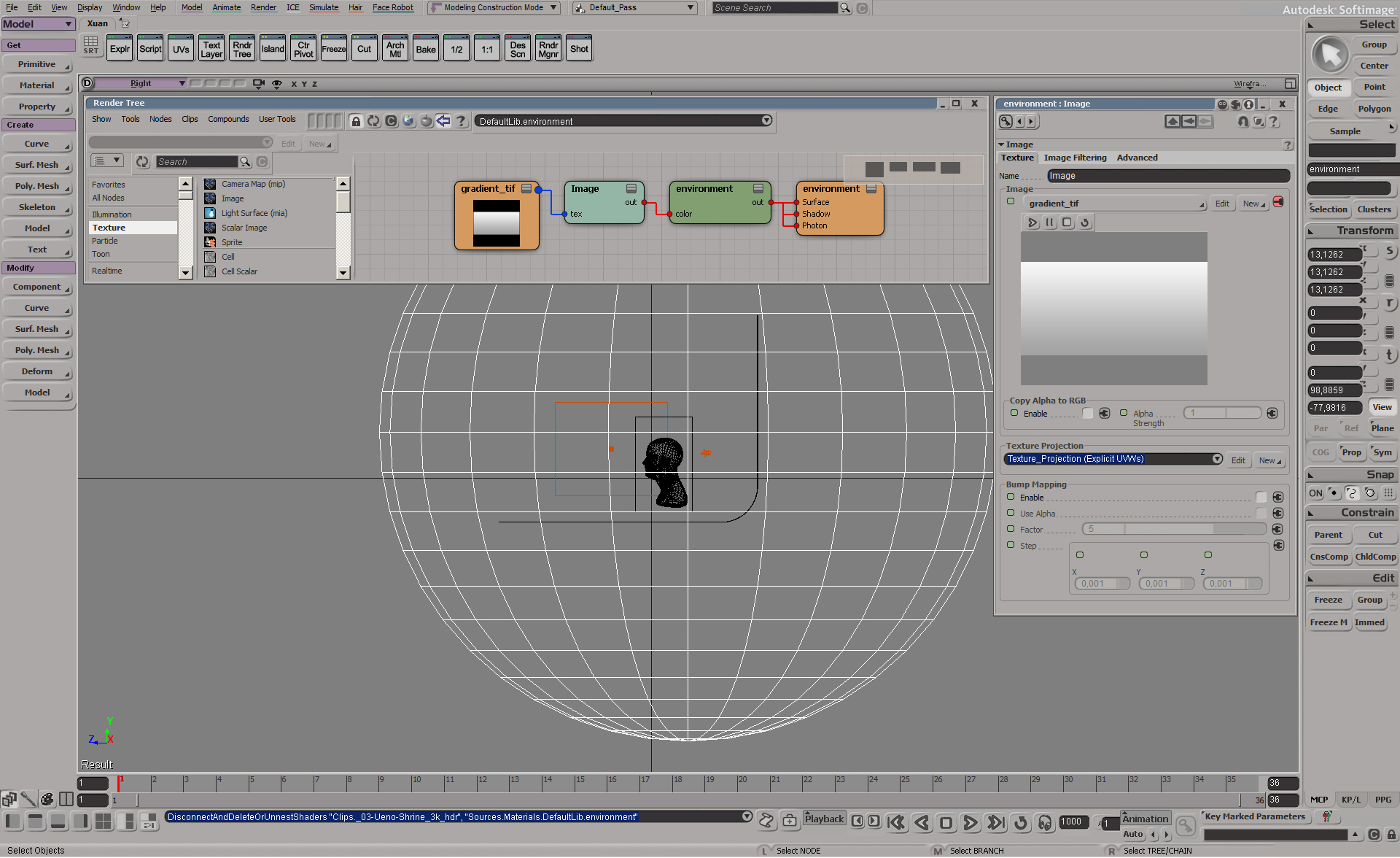Click the globe icon in Render Tree toolbar
Viewport: 1400px width, 858px height.
[x=408, y=121]
